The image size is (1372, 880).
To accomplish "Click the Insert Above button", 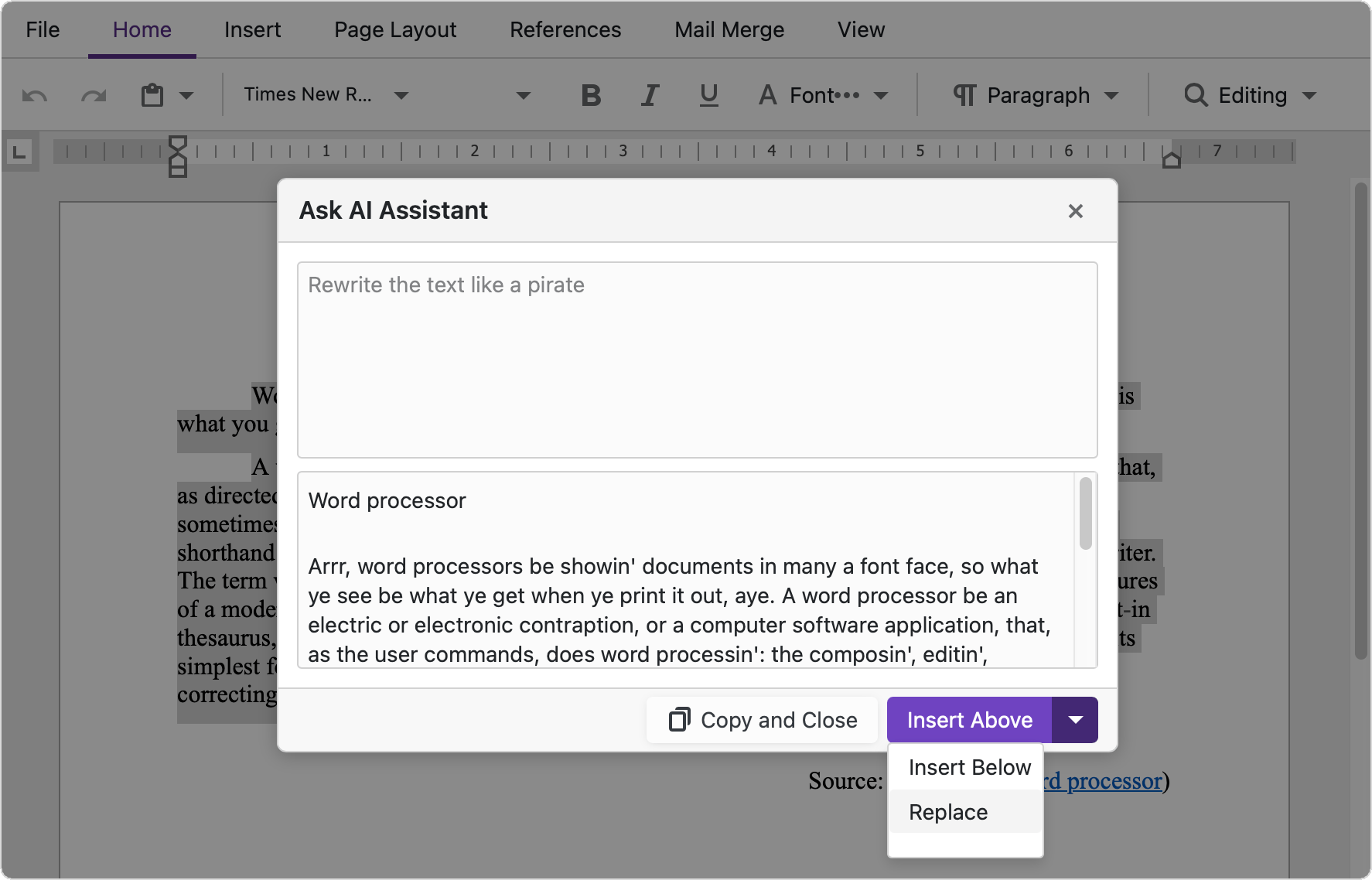I will pos(969,719).
